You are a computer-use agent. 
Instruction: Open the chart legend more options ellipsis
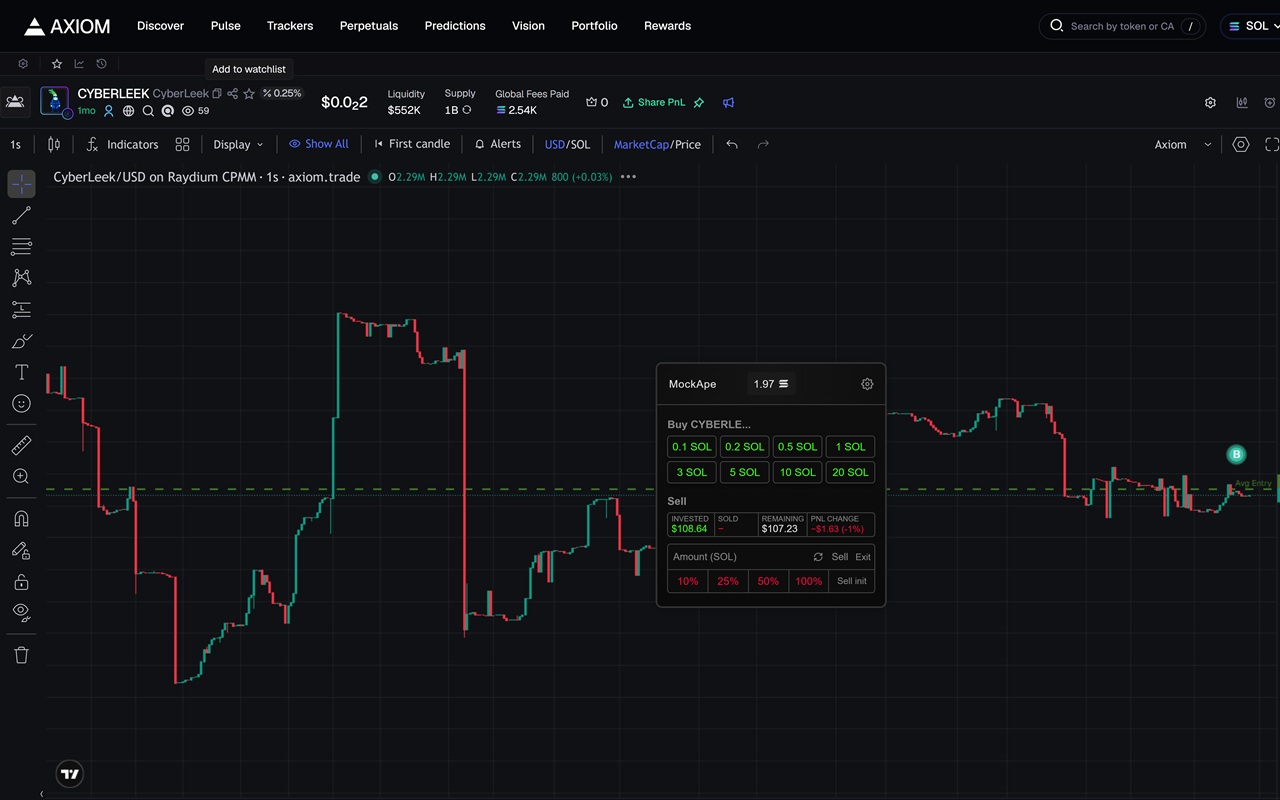[628, 177]
